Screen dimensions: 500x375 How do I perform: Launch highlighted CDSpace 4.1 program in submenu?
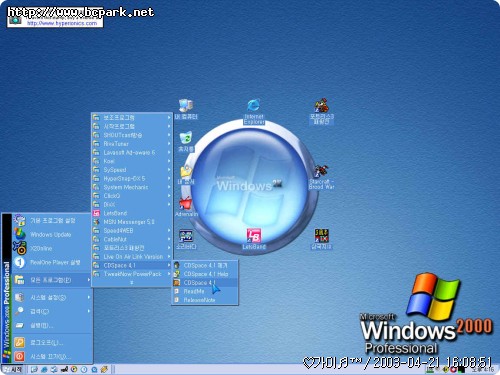(x=205, y=283)
